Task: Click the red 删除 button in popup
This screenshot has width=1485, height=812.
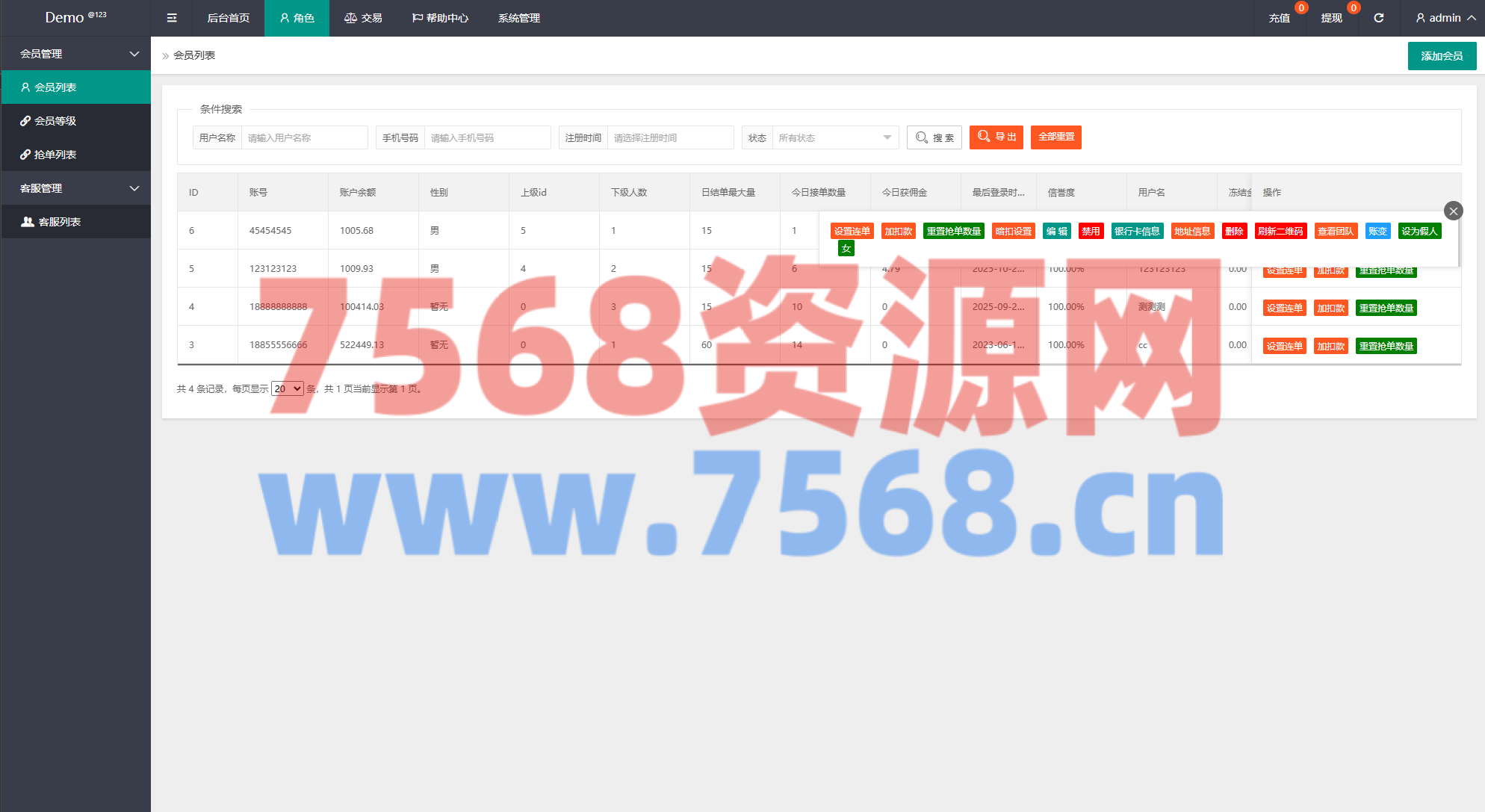Action: tap(1234, 232)
